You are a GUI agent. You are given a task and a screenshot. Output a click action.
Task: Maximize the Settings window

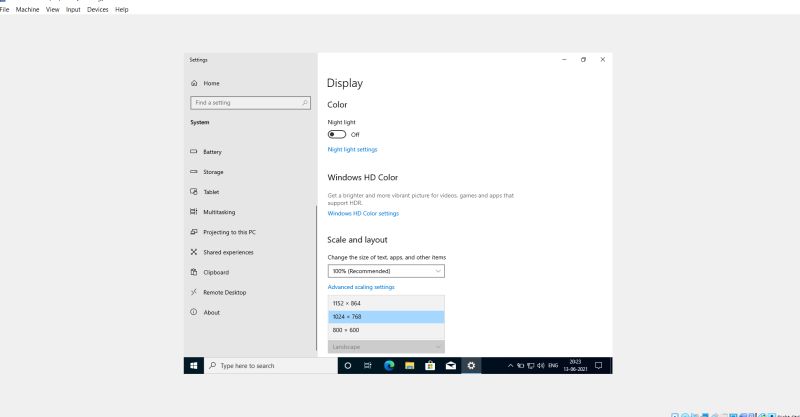point(583,60)
